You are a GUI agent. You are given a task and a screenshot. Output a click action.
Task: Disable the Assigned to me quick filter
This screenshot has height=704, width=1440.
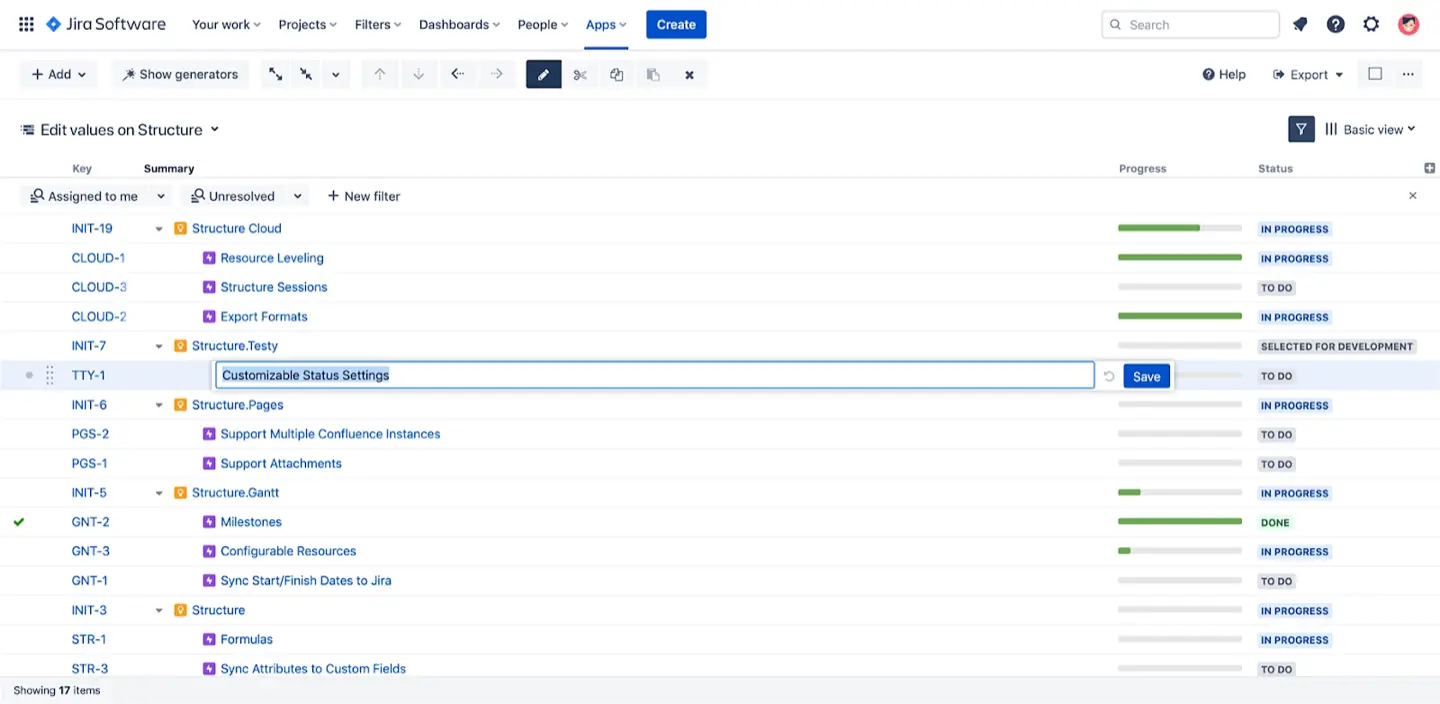pos(93,196)
